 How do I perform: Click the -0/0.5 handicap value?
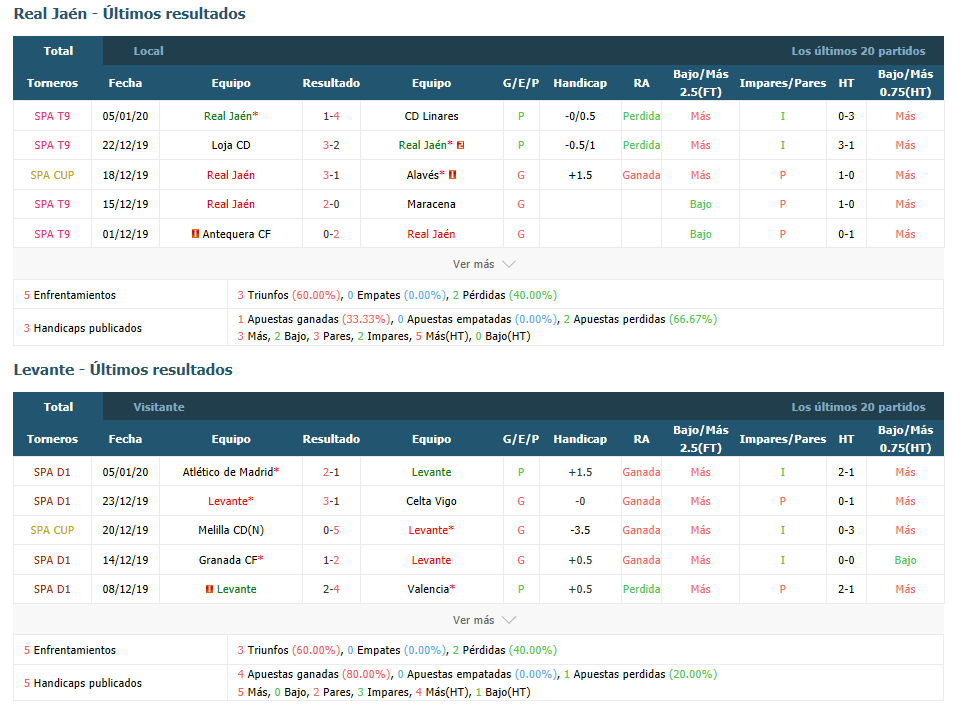click(x=580, y=116)
